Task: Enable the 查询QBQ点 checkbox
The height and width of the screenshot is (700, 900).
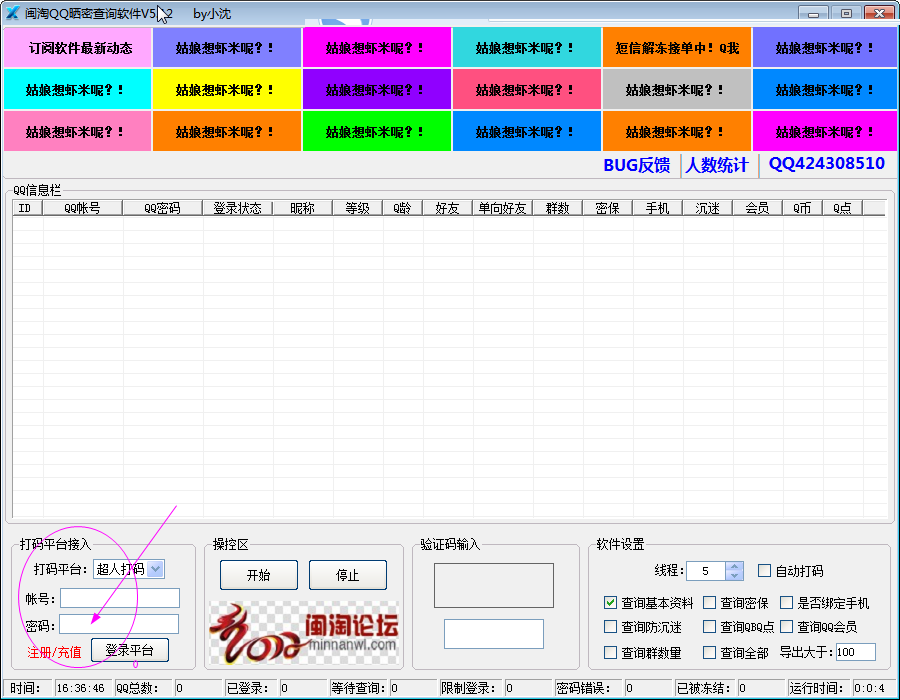Action: 709,627
